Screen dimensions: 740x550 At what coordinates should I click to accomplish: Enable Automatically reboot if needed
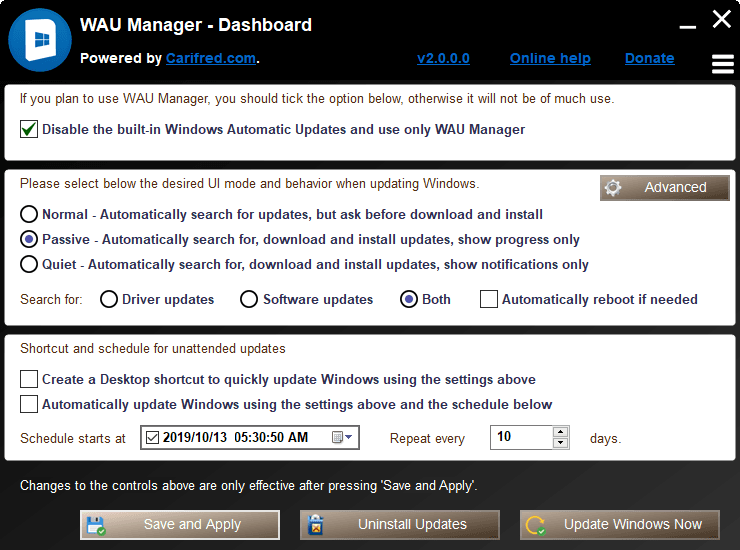tap(488, 299)
